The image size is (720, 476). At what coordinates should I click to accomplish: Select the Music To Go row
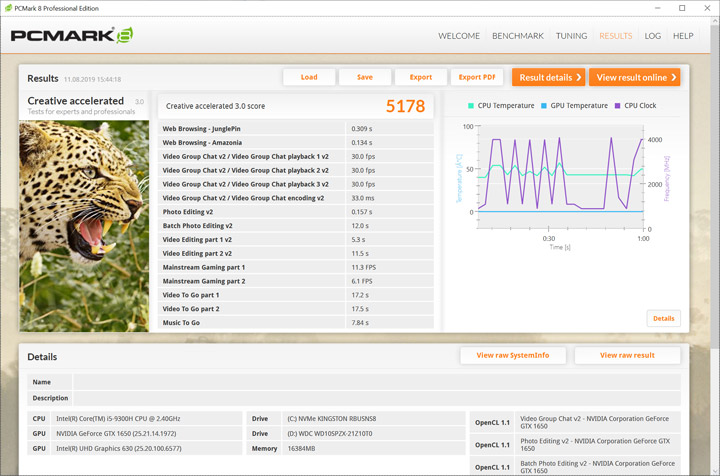point(296,323)
